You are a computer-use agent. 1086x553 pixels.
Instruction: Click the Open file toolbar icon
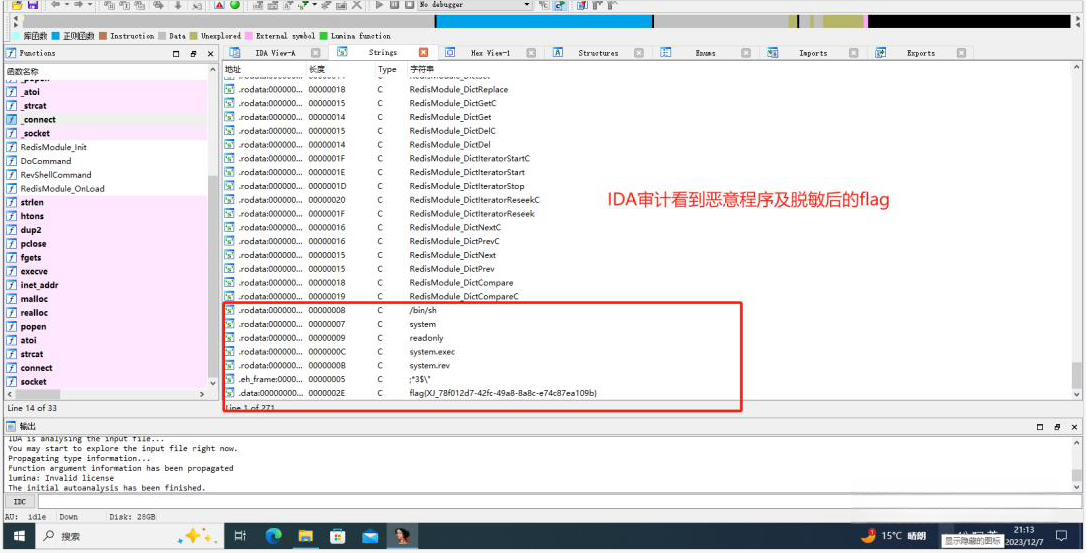click(17, 5)
